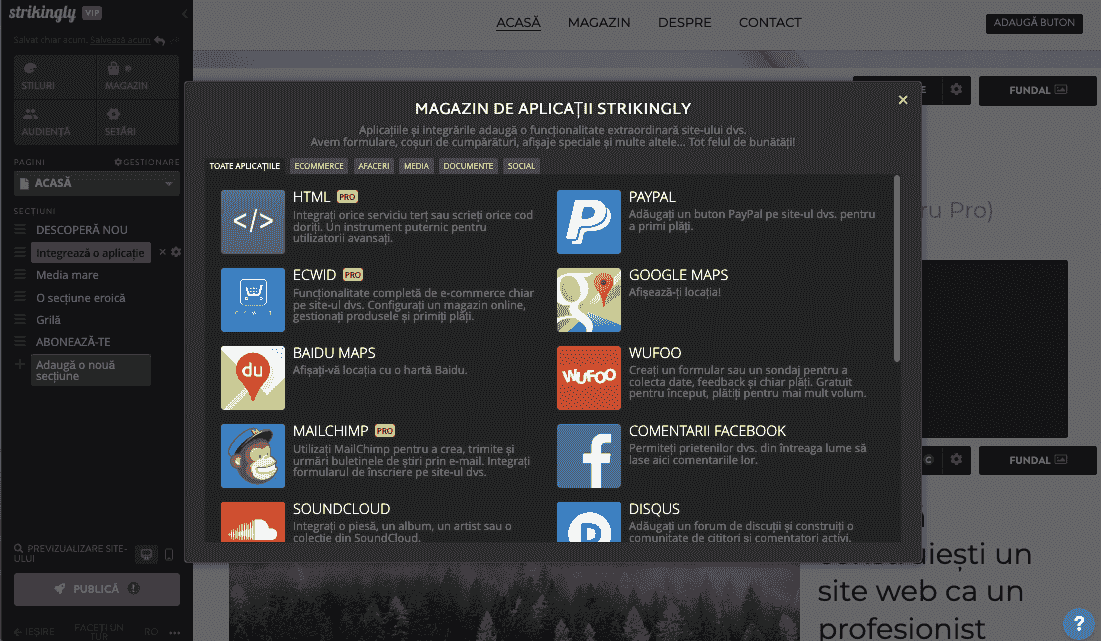This screenshot has height=641, width=1101.
Task: Select the PayPal app icon
Action: point(588,222)
